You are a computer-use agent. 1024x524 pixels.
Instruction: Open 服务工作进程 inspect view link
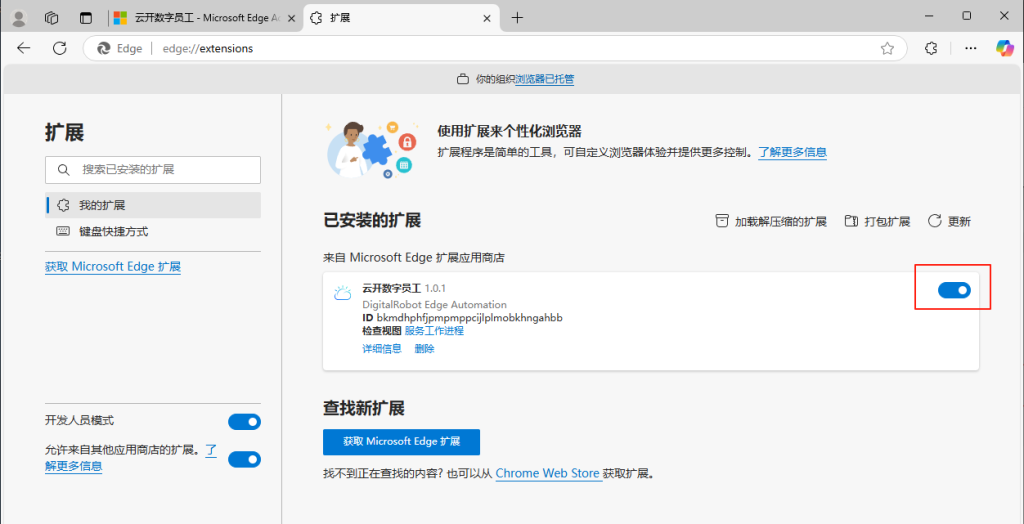coord(434,331)
